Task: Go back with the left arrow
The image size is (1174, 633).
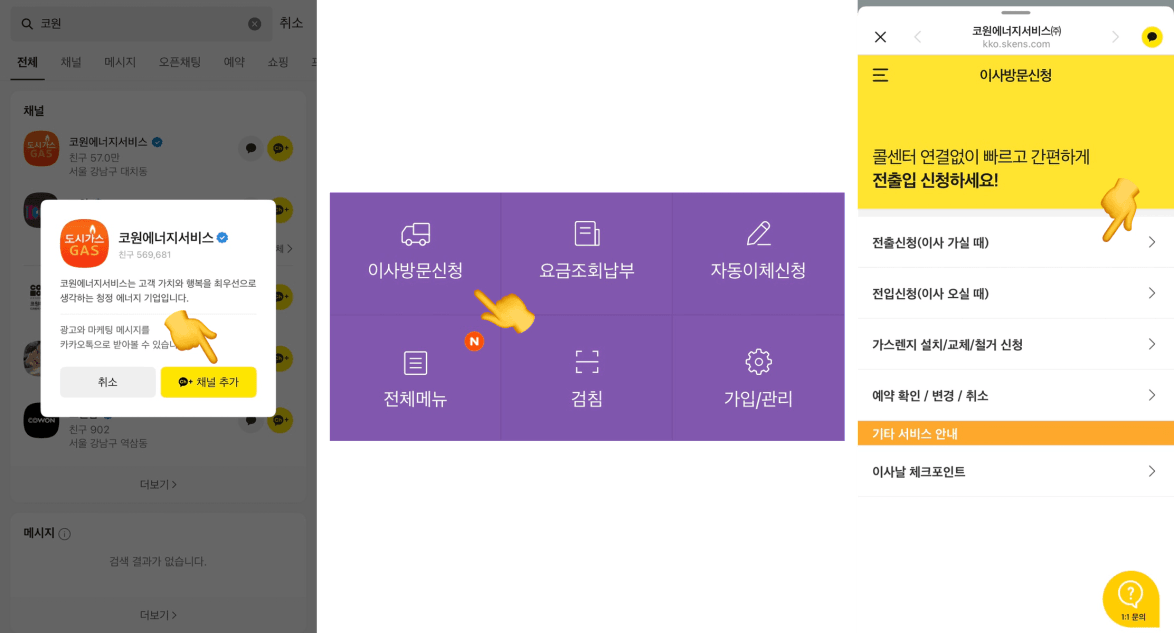Action: tap(917, 37)
